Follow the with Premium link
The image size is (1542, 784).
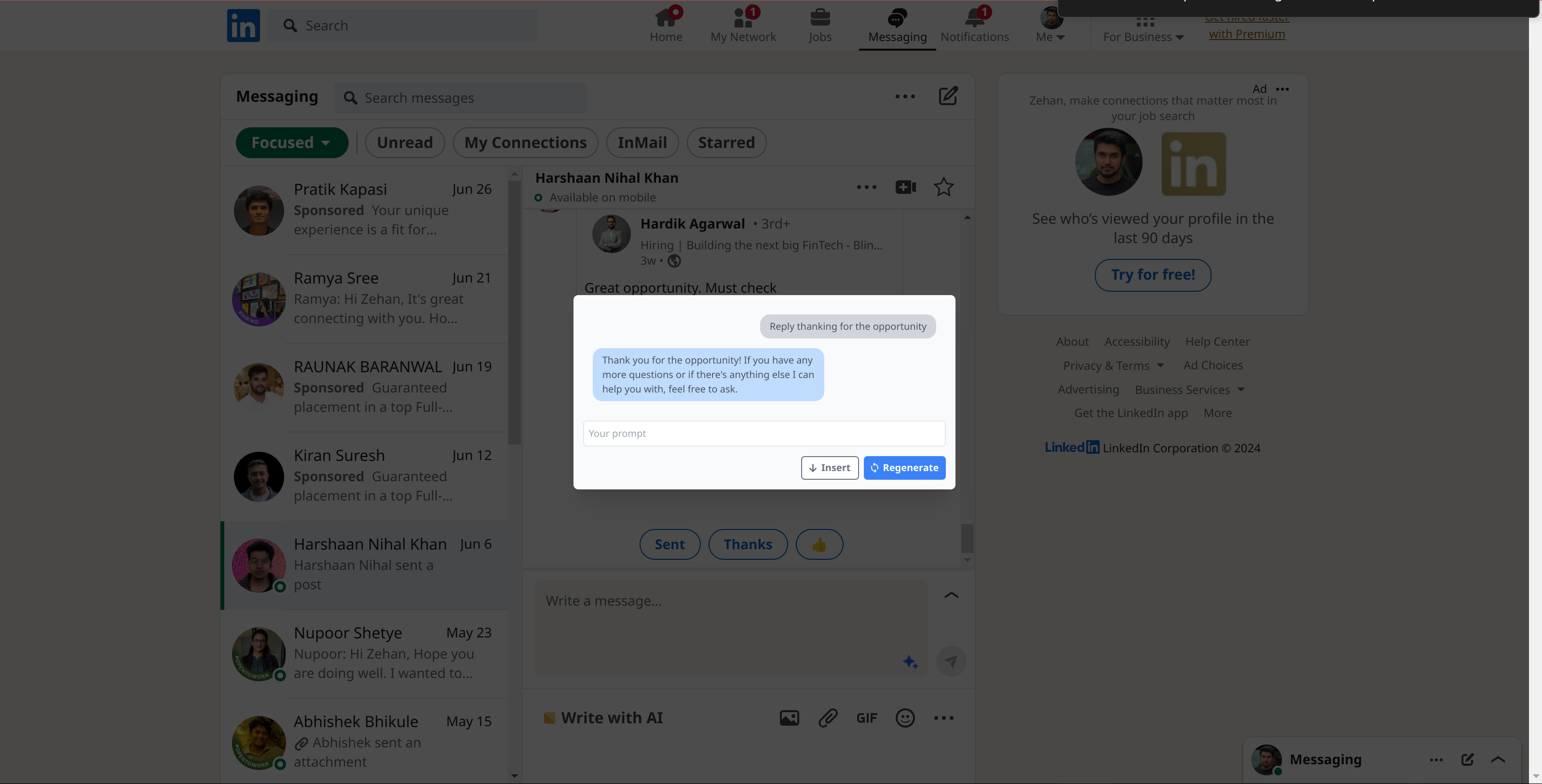(x=1246, y=34)
